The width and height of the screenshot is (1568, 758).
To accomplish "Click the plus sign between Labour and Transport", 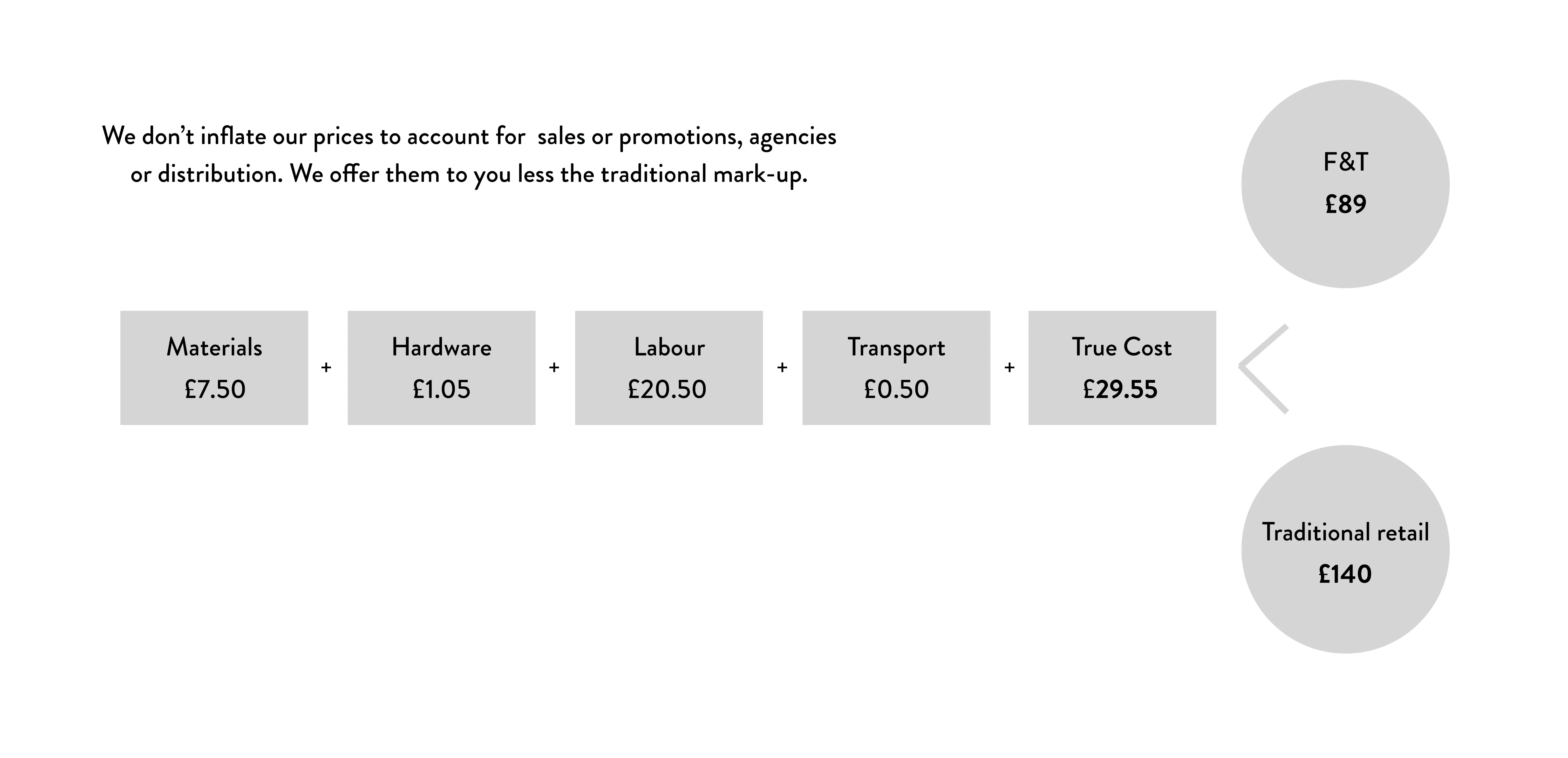I will [x=782, y=367].
